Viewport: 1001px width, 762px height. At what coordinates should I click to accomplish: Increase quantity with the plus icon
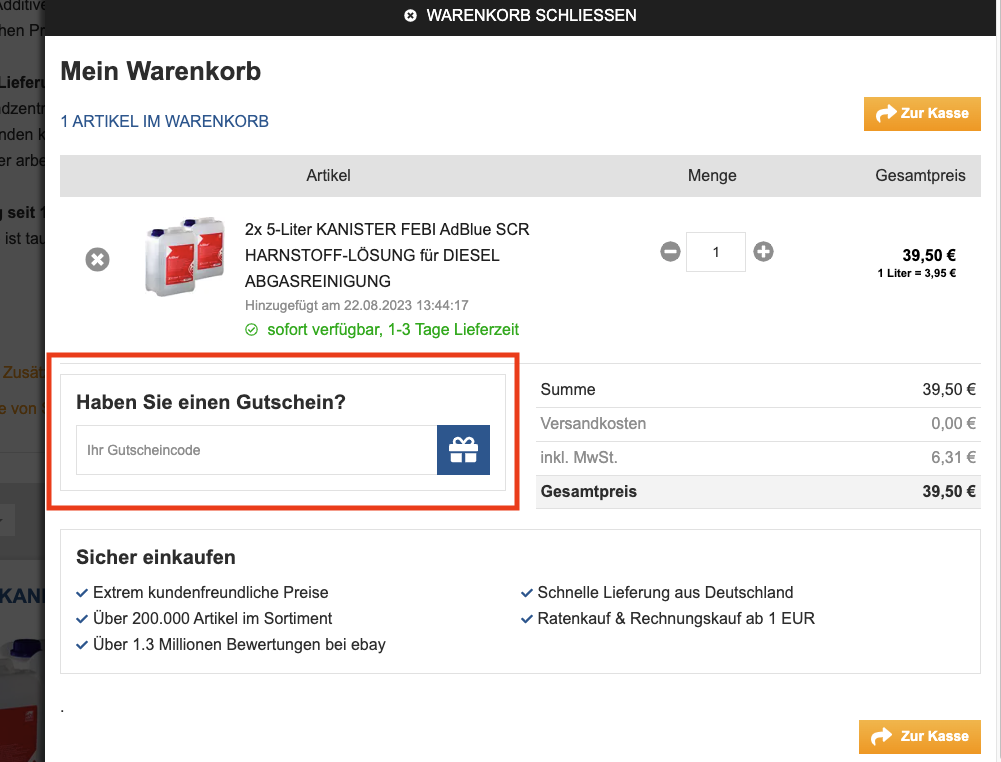[763, 252]
